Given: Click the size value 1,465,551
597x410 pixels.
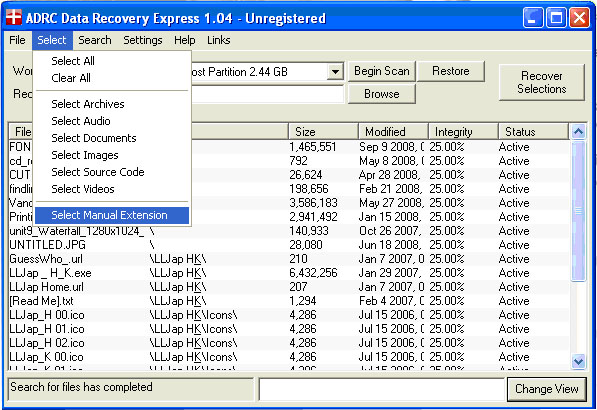Looking at the screenshot, I should tap(313, 147).
